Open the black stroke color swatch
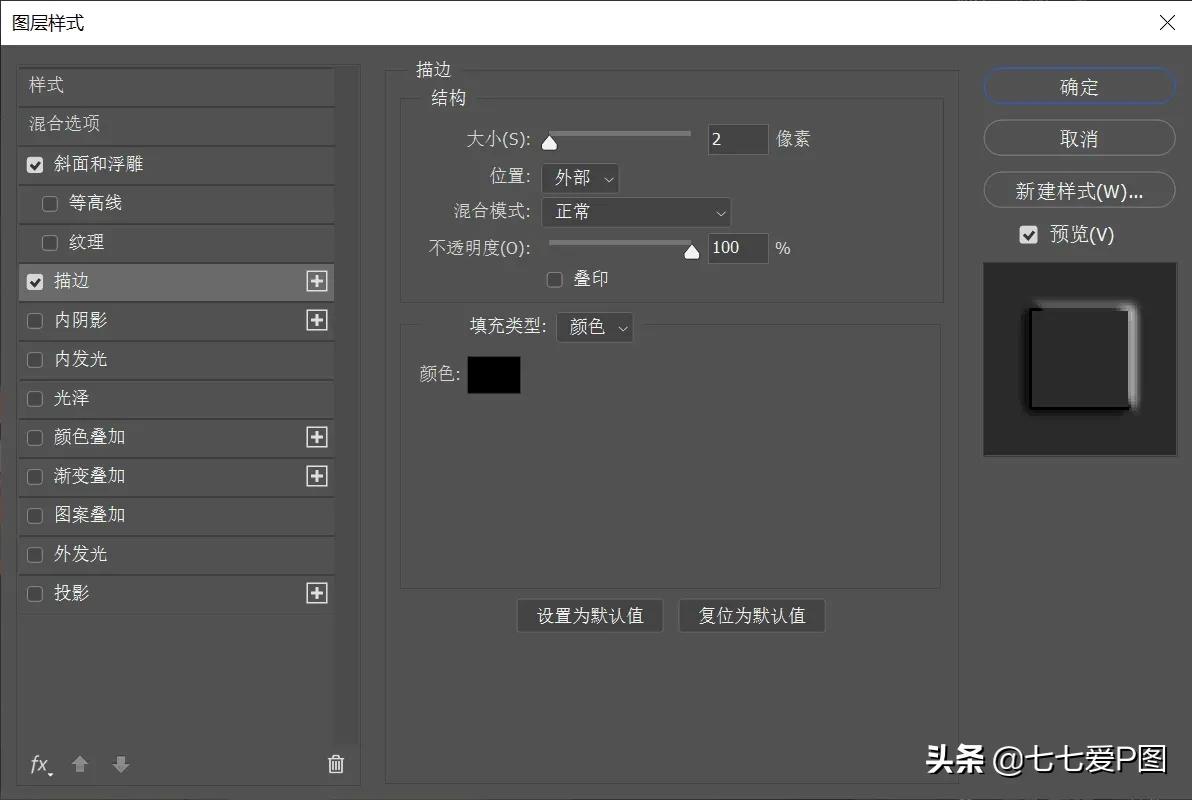The height and width of the screenshot is (800, 1192). pos(494,375)
